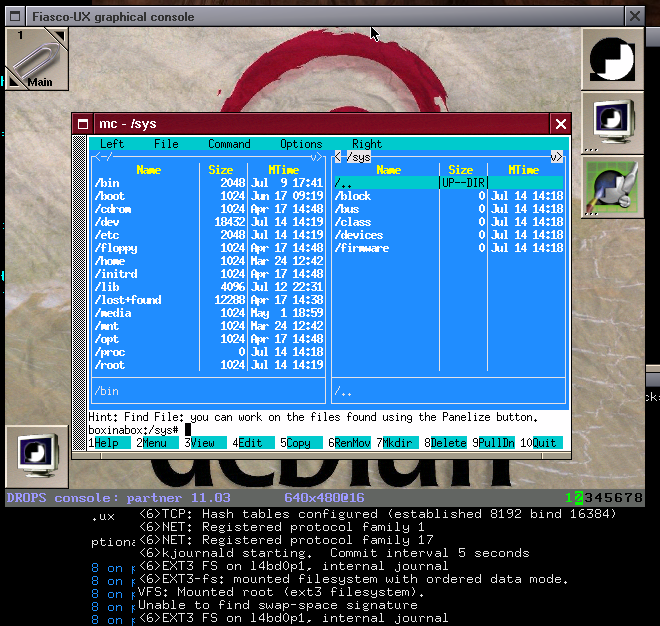Switch to virtual console 1 in DROPS bar
The height and width of the screenshot is (626, 660).
[569, 498]
